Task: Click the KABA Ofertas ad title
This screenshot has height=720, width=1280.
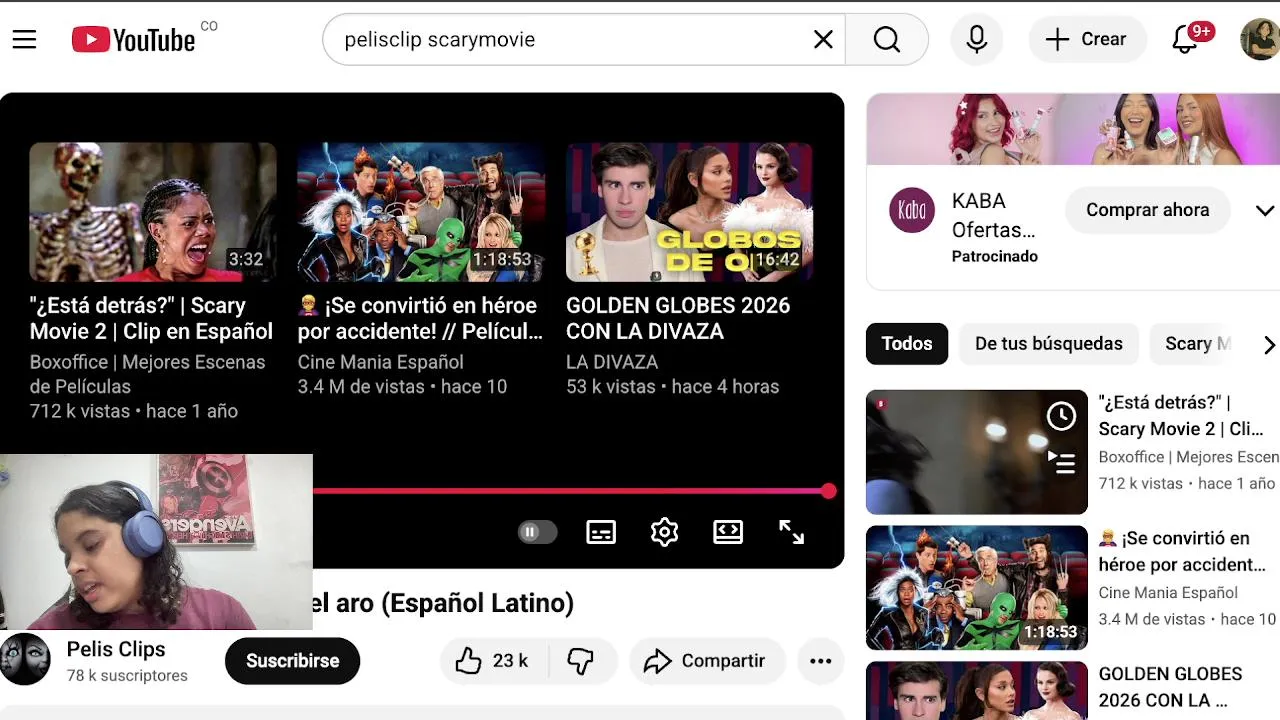Action: coord(993,215)
